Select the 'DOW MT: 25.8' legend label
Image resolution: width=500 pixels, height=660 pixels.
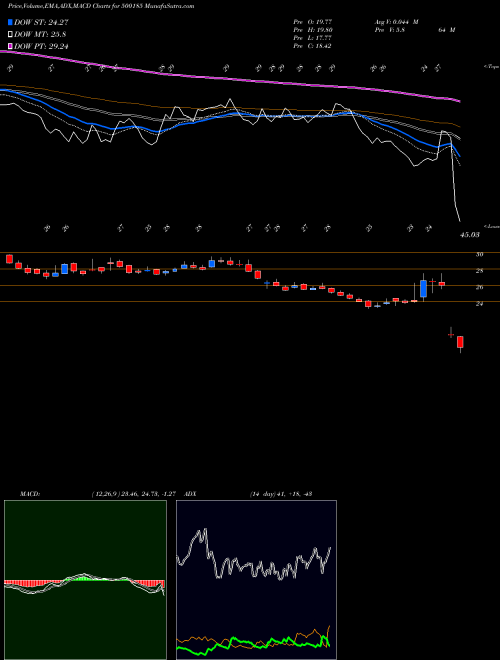40,34
